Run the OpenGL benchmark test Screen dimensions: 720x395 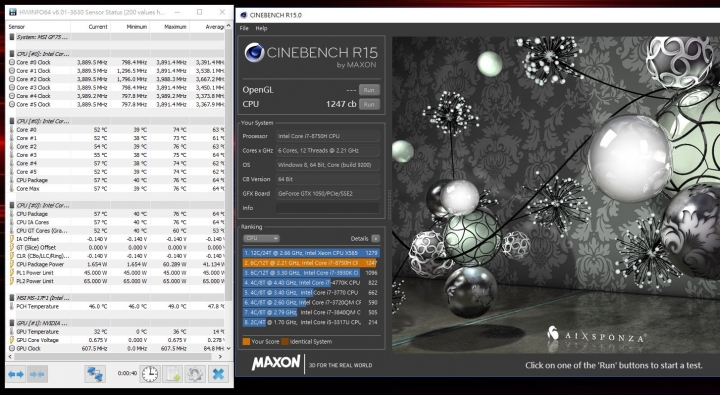pyautogui.click(x=369, y=90)
